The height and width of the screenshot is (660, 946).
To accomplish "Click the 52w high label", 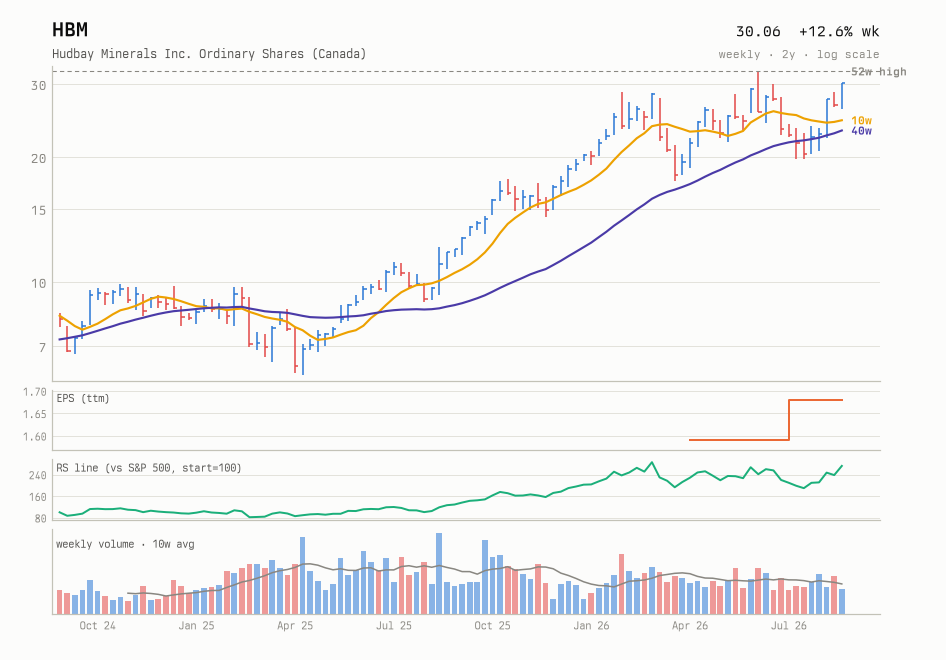I will (878, 72).
